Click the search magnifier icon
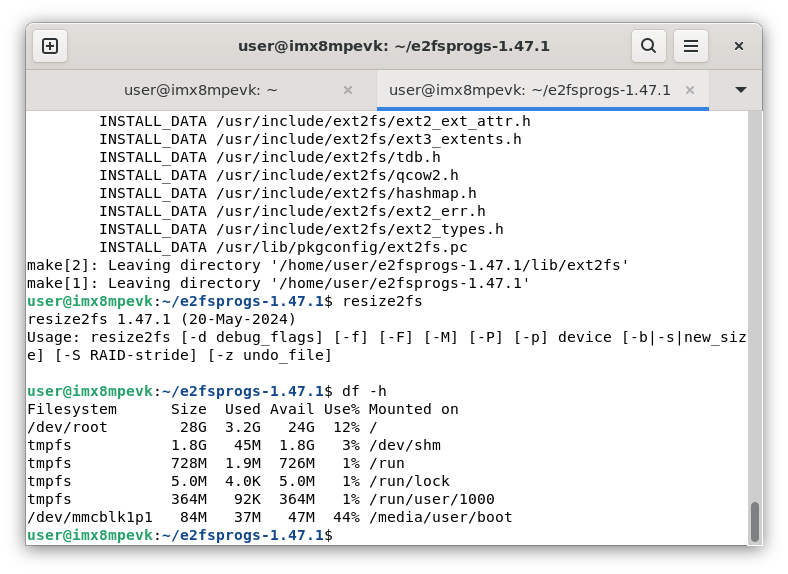 point(648,46)
